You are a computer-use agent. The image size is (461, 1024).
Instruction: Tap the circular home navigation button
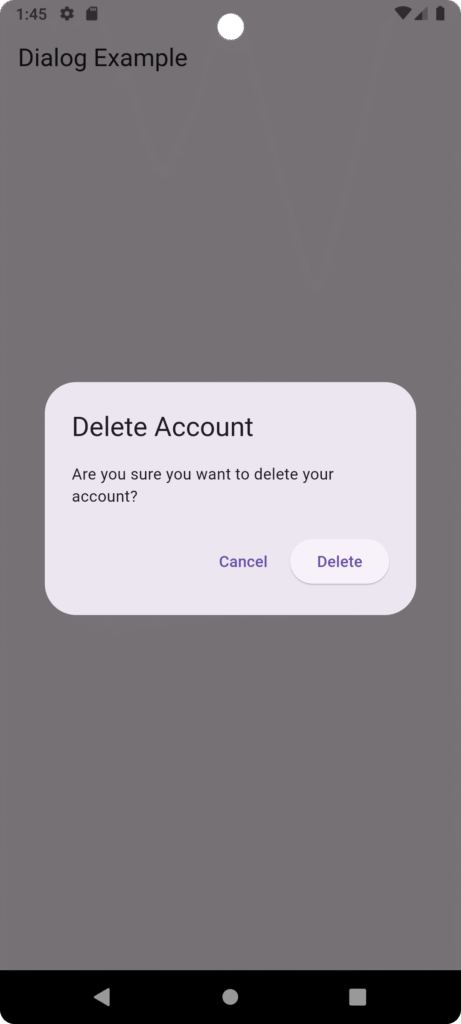230,997
